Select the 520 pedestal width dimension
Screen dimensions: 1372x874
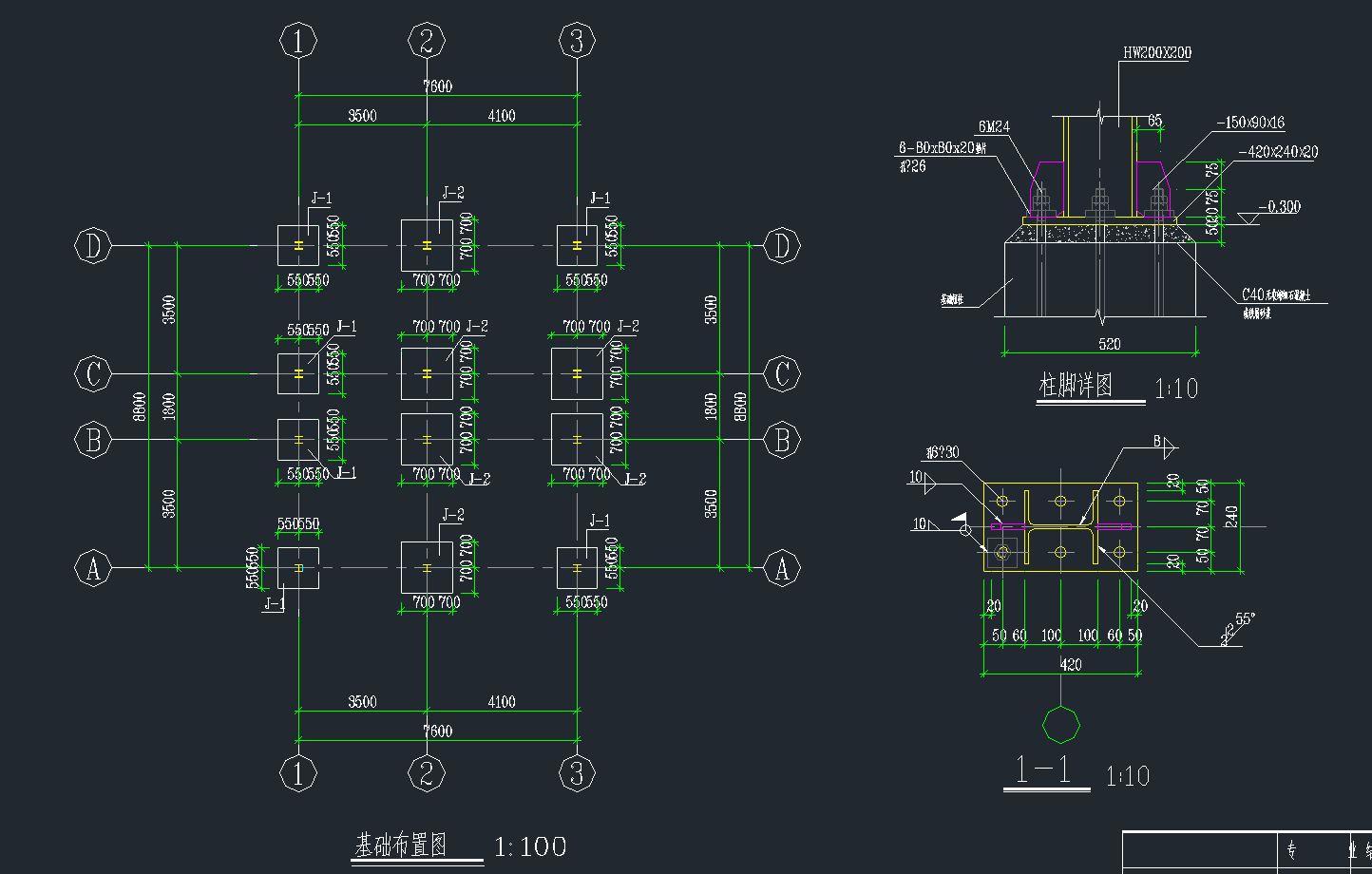coord(1109,344)
